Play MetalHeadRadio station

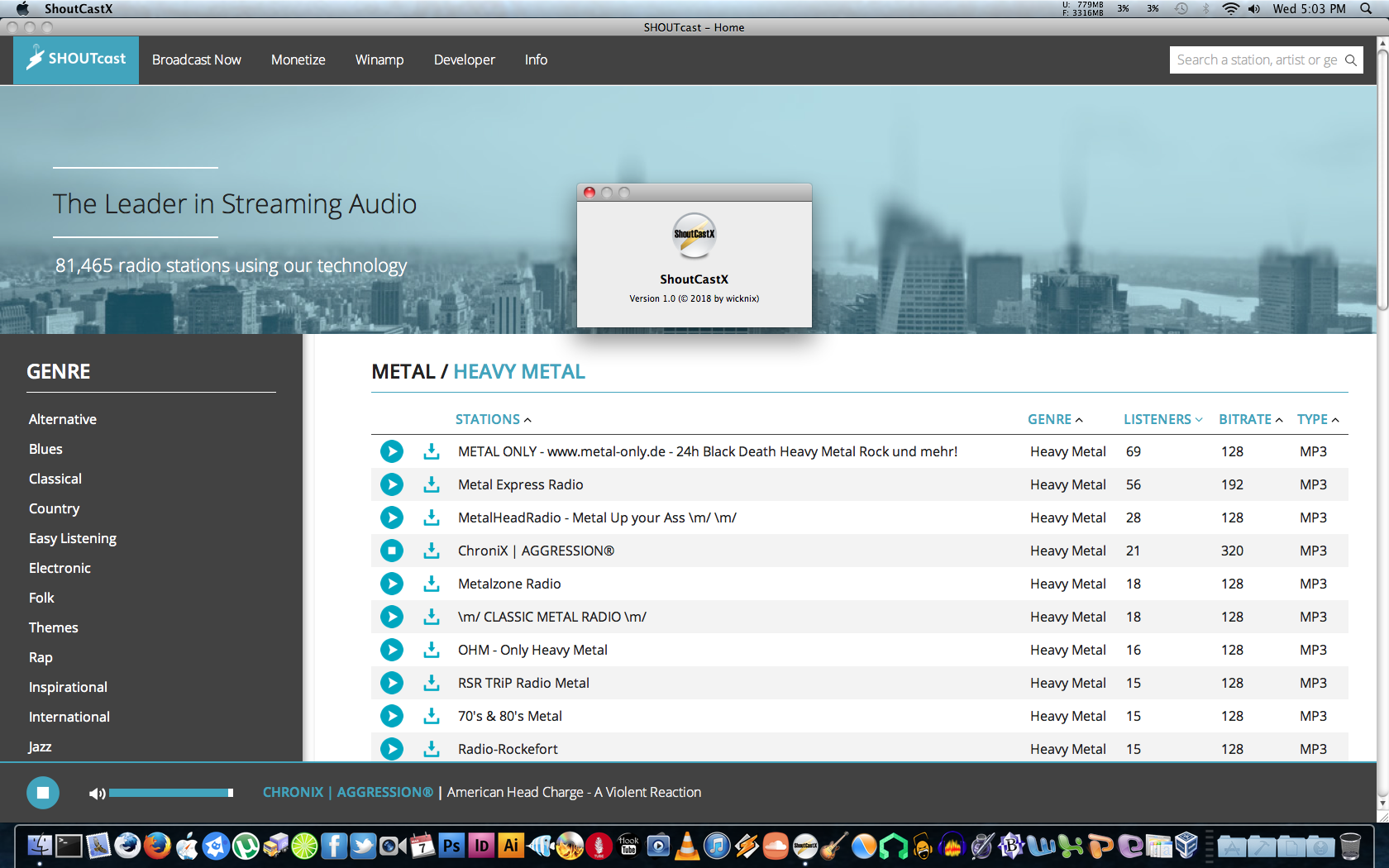[x=391, y=517]
